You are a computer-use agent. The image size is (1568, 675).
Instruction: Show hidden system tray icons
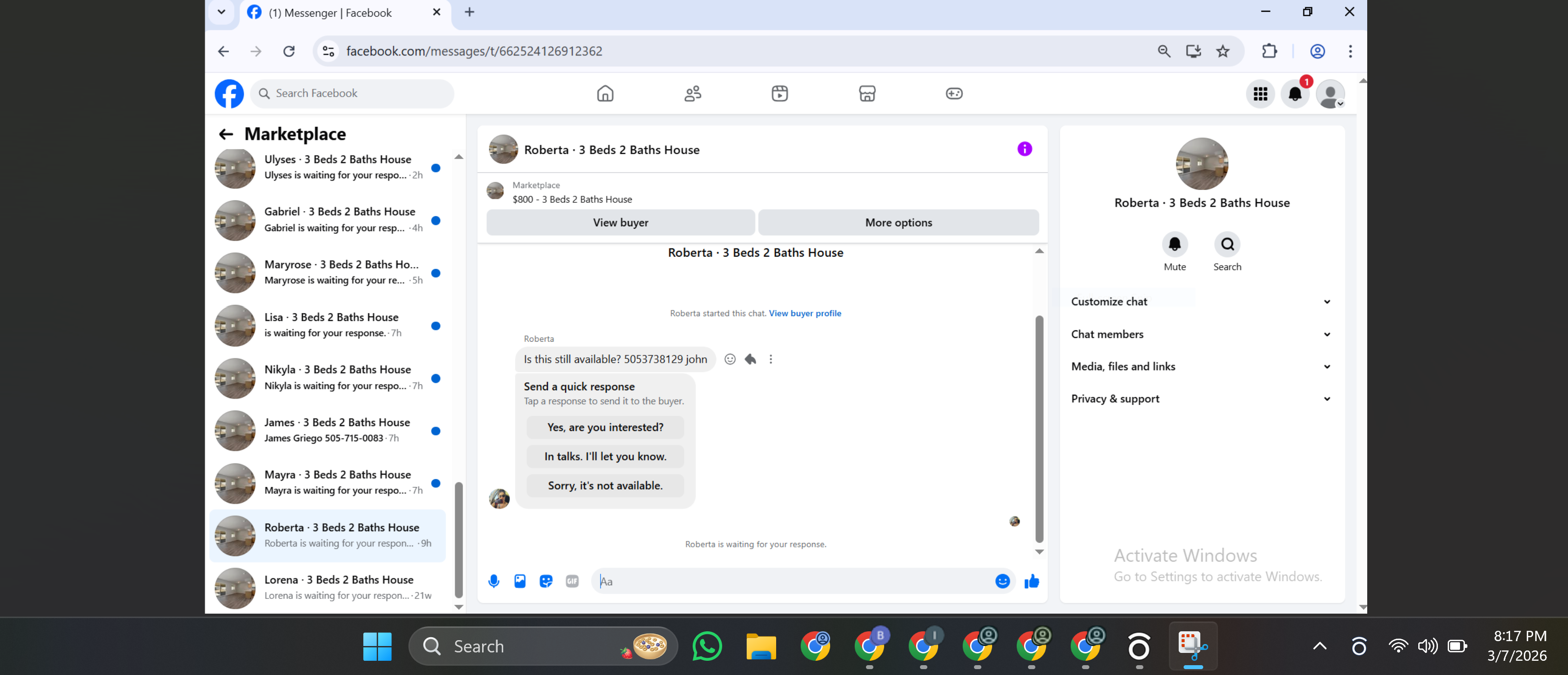[1319, 647]
